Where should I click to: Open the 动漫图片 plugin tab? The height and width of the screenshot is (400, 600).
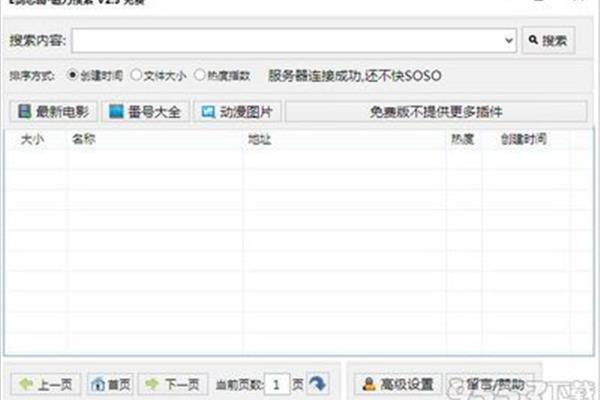237,112
